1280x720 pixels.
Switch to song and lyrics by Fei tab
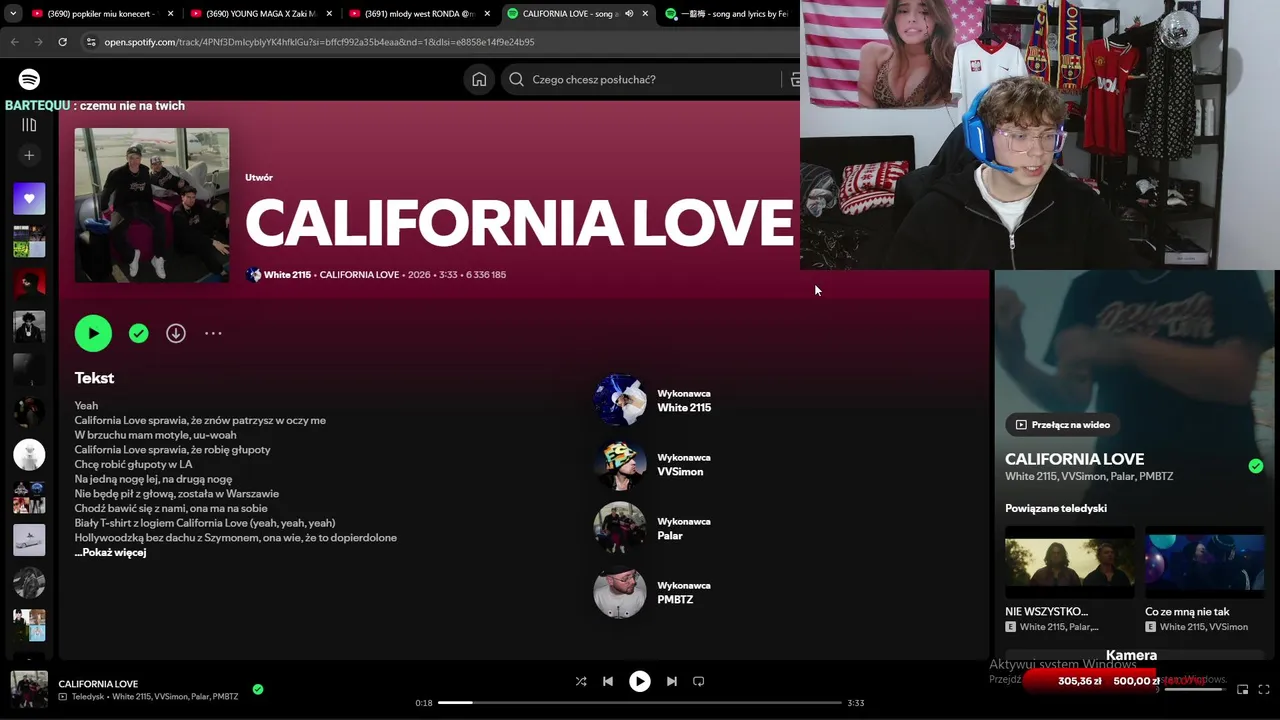728,14
